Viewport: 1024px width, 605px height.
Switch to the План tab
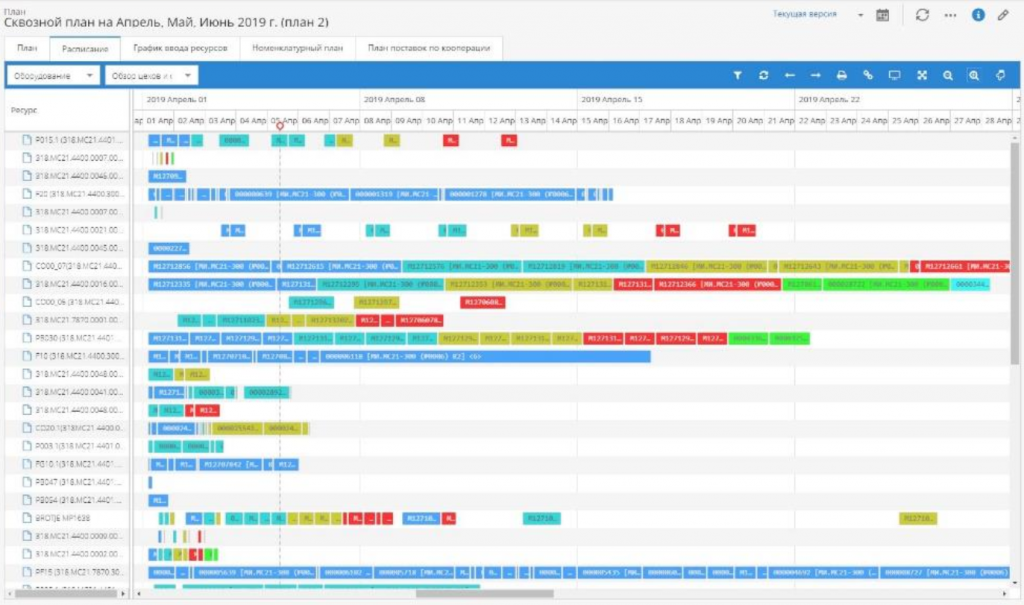[27, 48]
